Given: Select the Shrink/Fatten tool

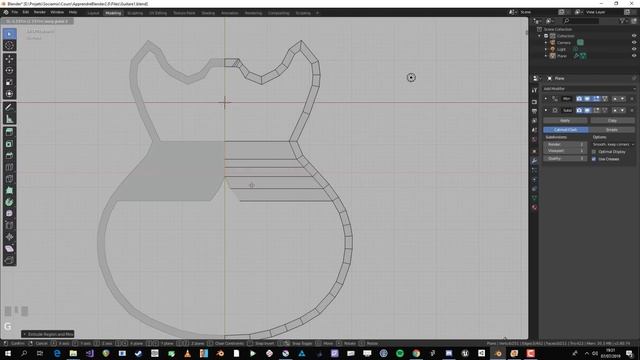Looking at the screenshot, I should click(9, 237).
